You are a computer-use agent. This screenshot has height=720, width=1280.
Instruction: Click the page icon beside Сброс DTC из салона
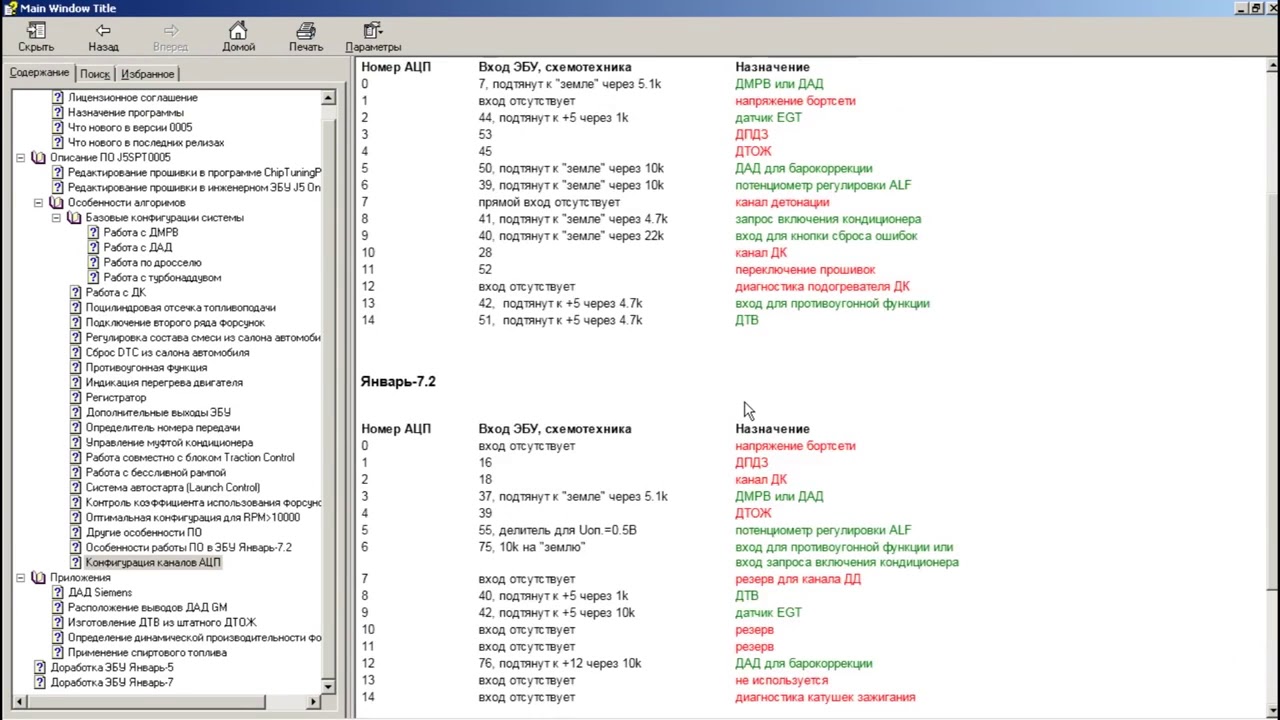(76, 353)
